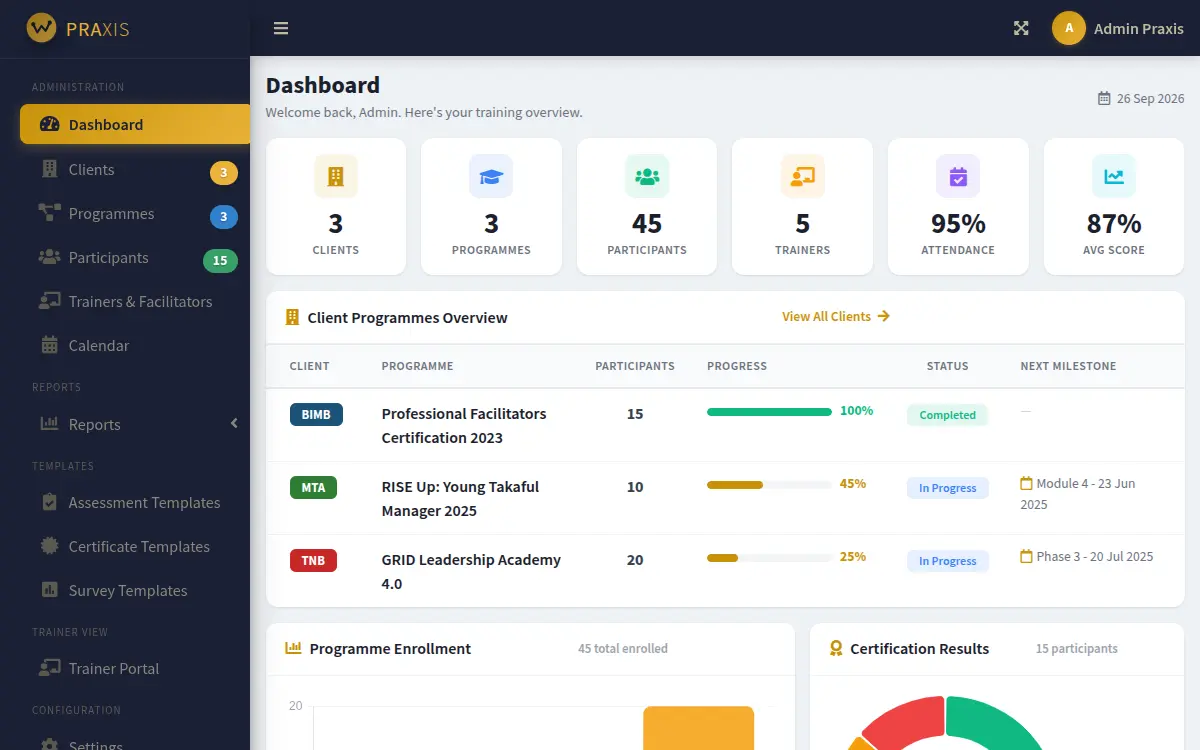This screenshot has width=1200, height=750.
Task: Click In Progress status for RISE Up
Action: [948, 488]
